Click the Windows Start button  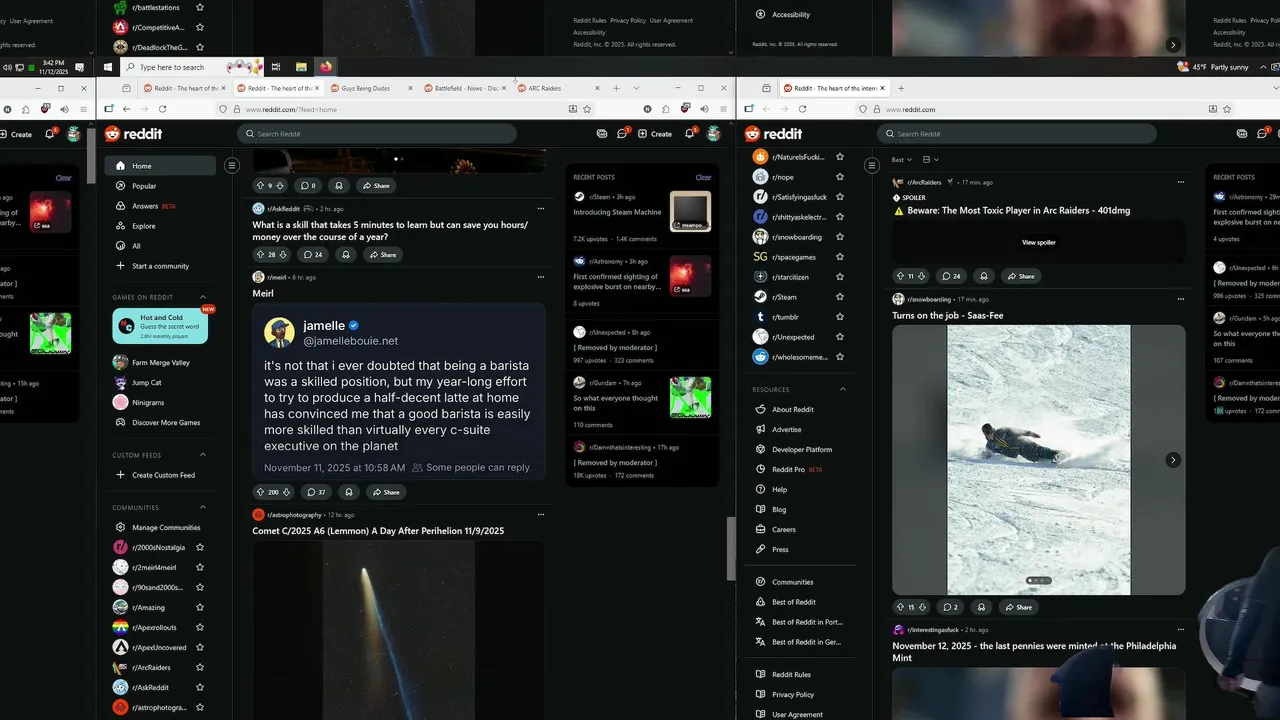click(108, 67)
